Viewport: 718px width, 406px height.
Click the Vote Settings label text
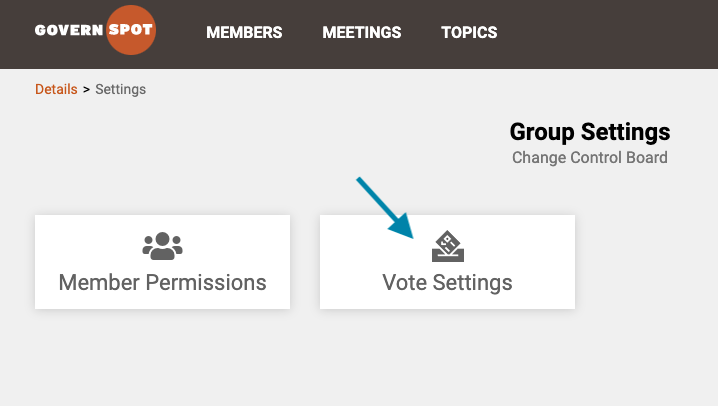[x=447, y=283]
